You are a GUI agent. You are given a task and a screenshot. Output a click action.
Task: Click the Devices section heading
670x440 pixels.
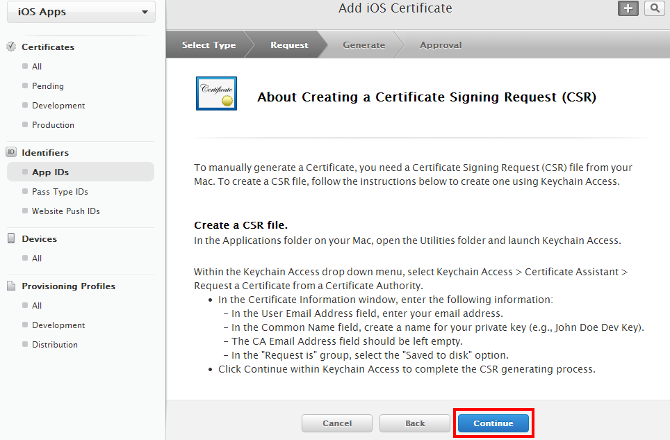point(39,239)
